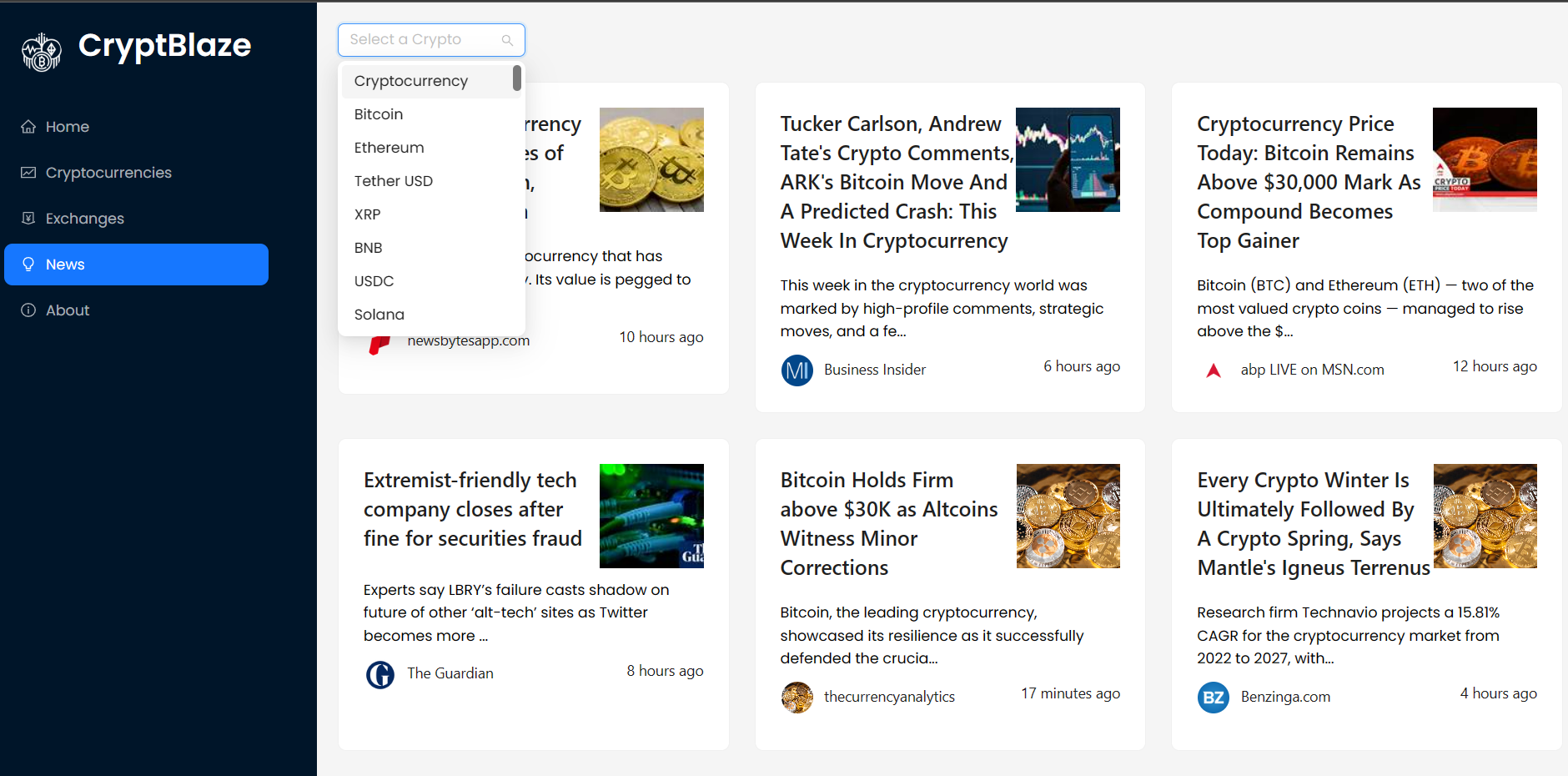
Task: Click the 6 hours ago timestamp
Action: pyautogui.click(x=1082, y=366)
